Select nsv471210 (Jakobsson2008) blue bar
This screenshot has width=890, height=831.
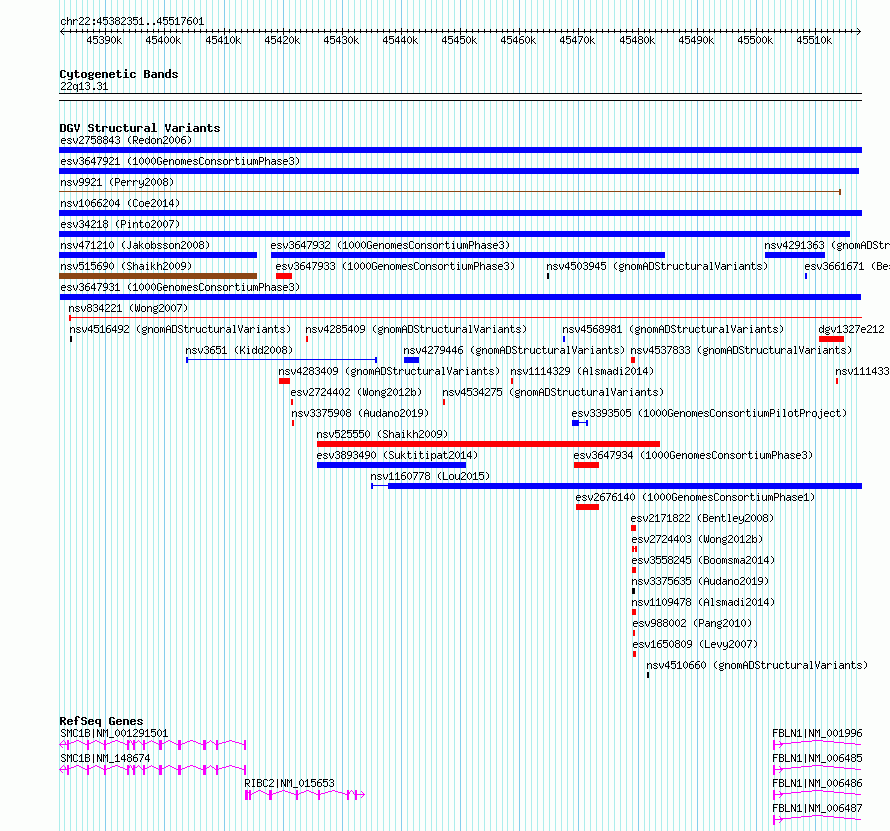pyautogui.click(x=158, y=255)
